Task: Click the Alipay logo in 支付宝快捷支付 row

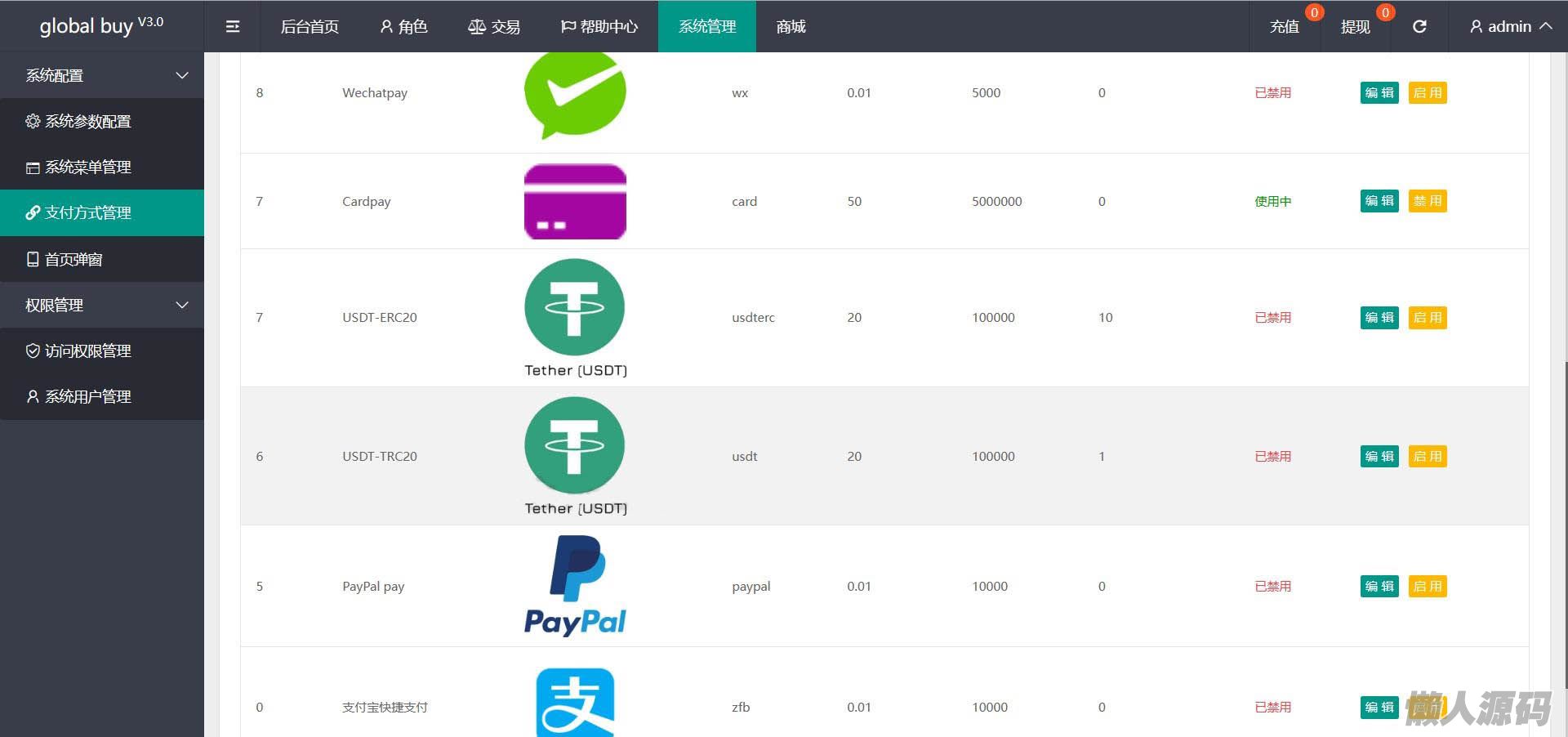Action: coord(575,703)
